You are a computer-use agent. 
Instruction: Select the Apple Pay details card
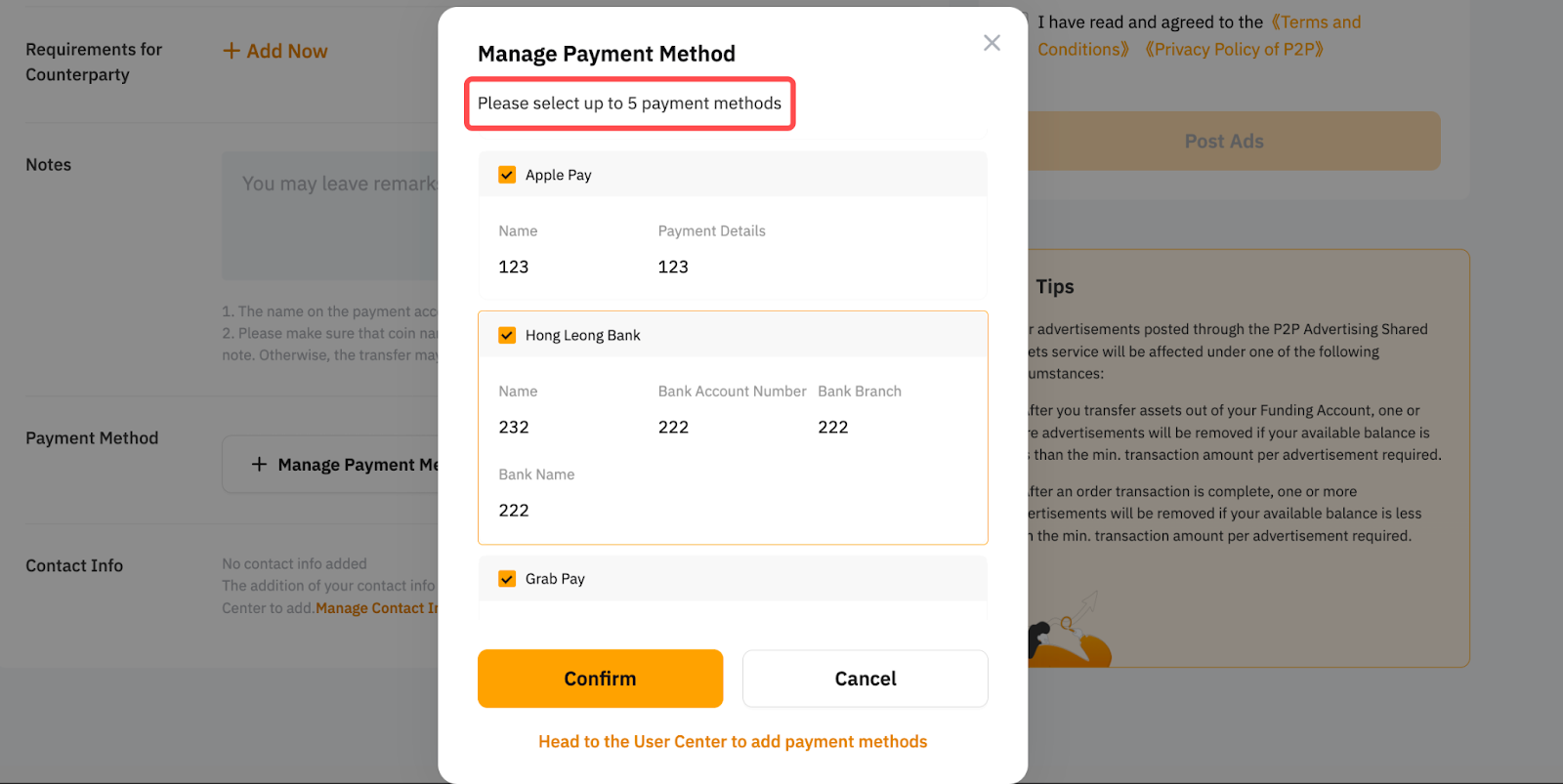coord(733,249)
